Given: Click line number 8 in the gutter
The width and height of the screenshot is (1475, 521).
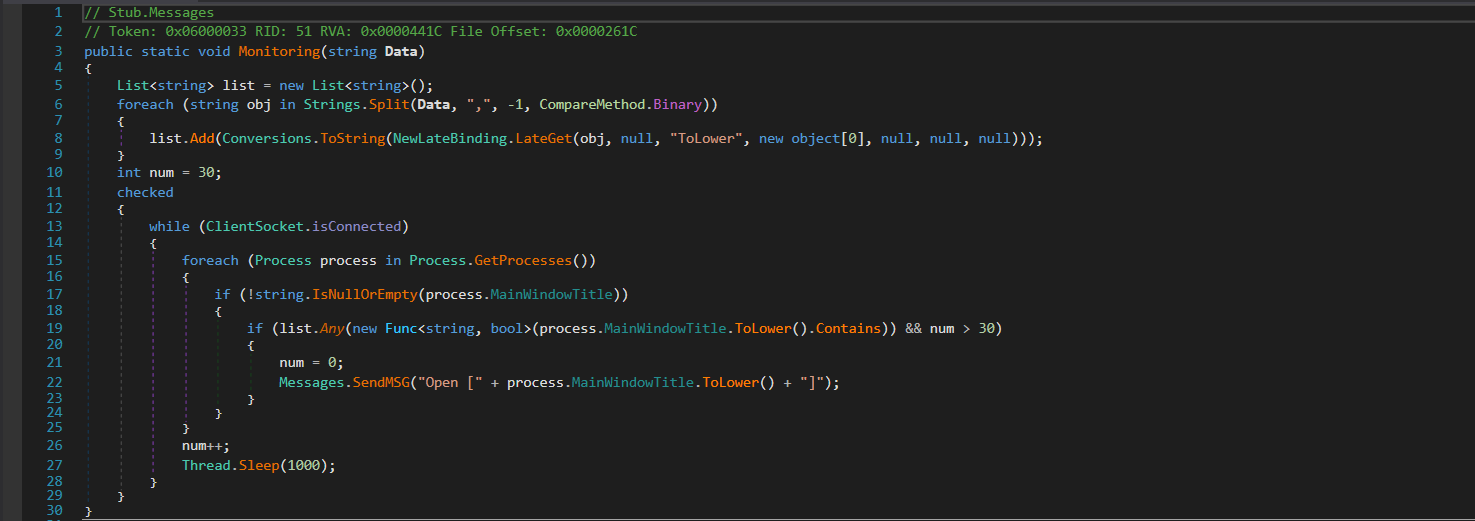Looking at the screenshot, I should [x=58, y=139].
